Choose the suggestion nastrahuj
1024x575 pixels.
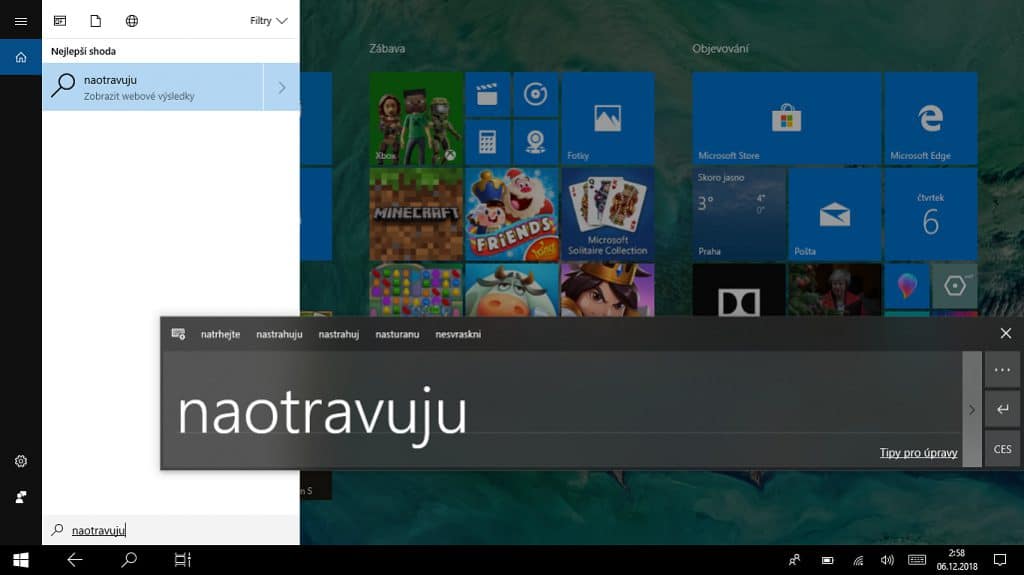pyautogui.click(x=338, y=334)
